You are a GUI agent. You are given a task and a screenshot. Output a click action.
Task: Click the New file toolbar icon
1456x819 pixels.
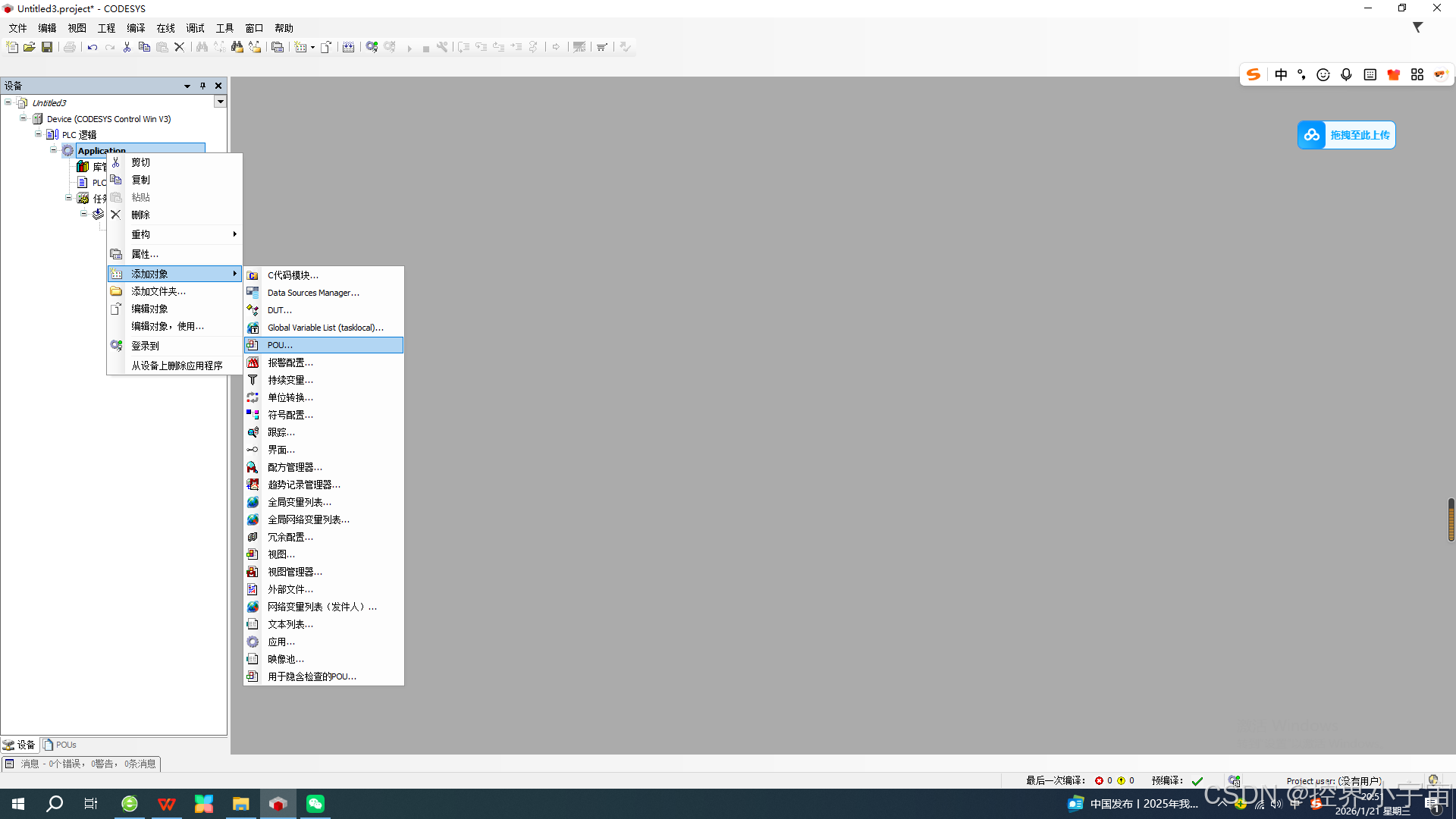12,47
